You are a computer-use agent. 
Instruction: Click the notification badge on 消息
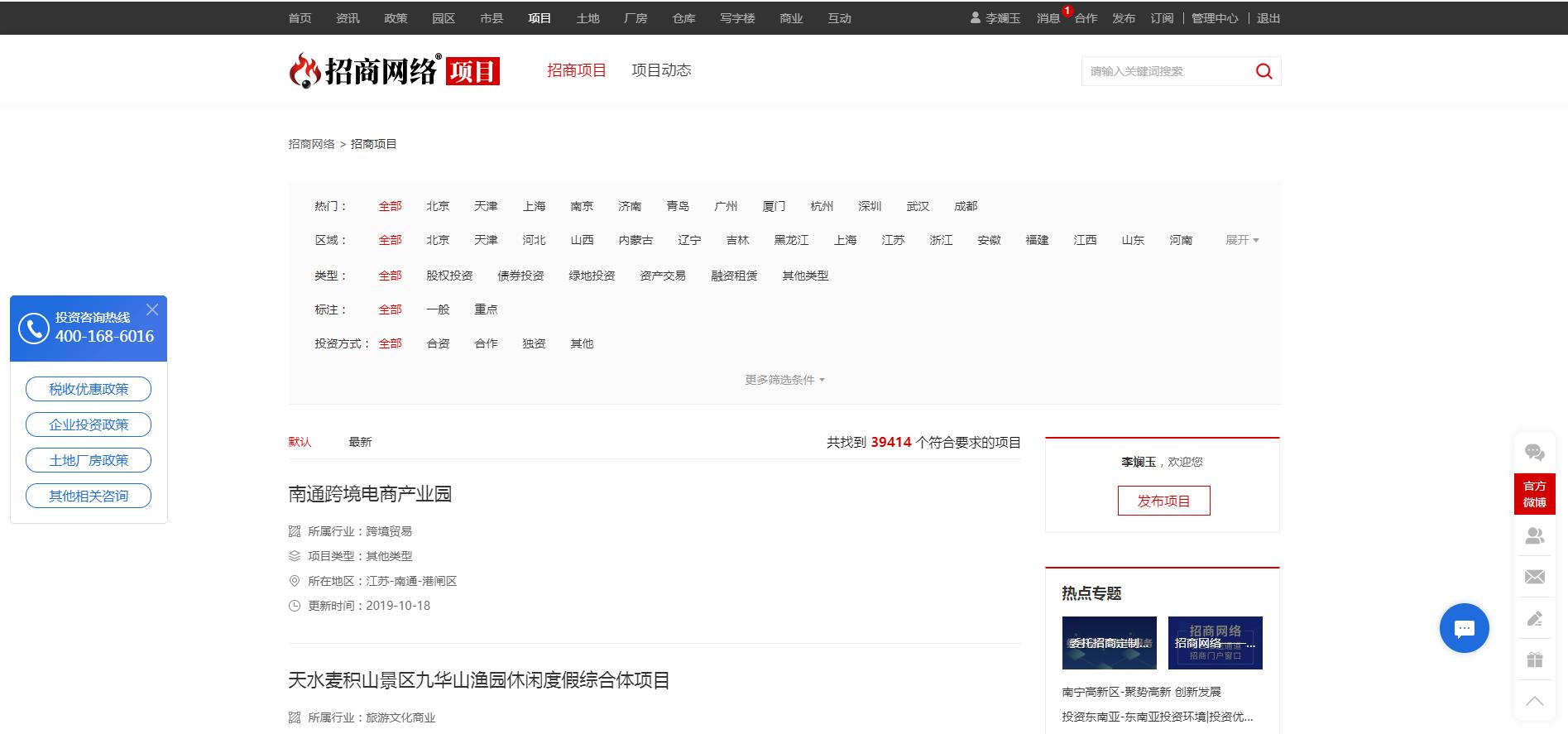[1067, 11]
